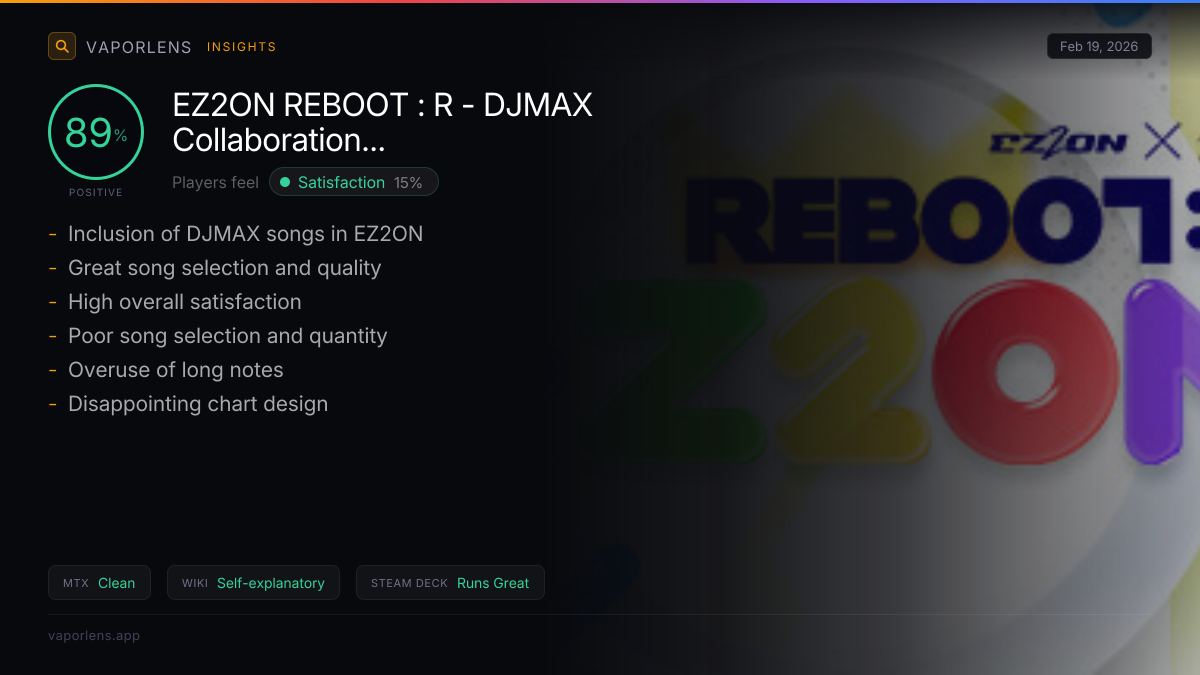Click the green dot in Satisfaction pill
1200x675 pixels.
pos(285,182)
